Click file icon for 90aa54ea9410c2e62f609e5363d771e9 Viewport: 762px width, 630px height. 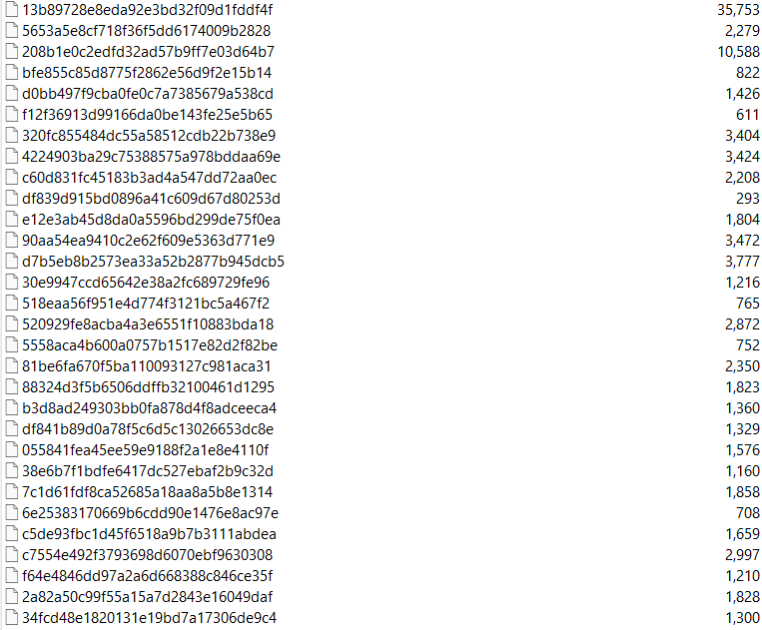12,240
